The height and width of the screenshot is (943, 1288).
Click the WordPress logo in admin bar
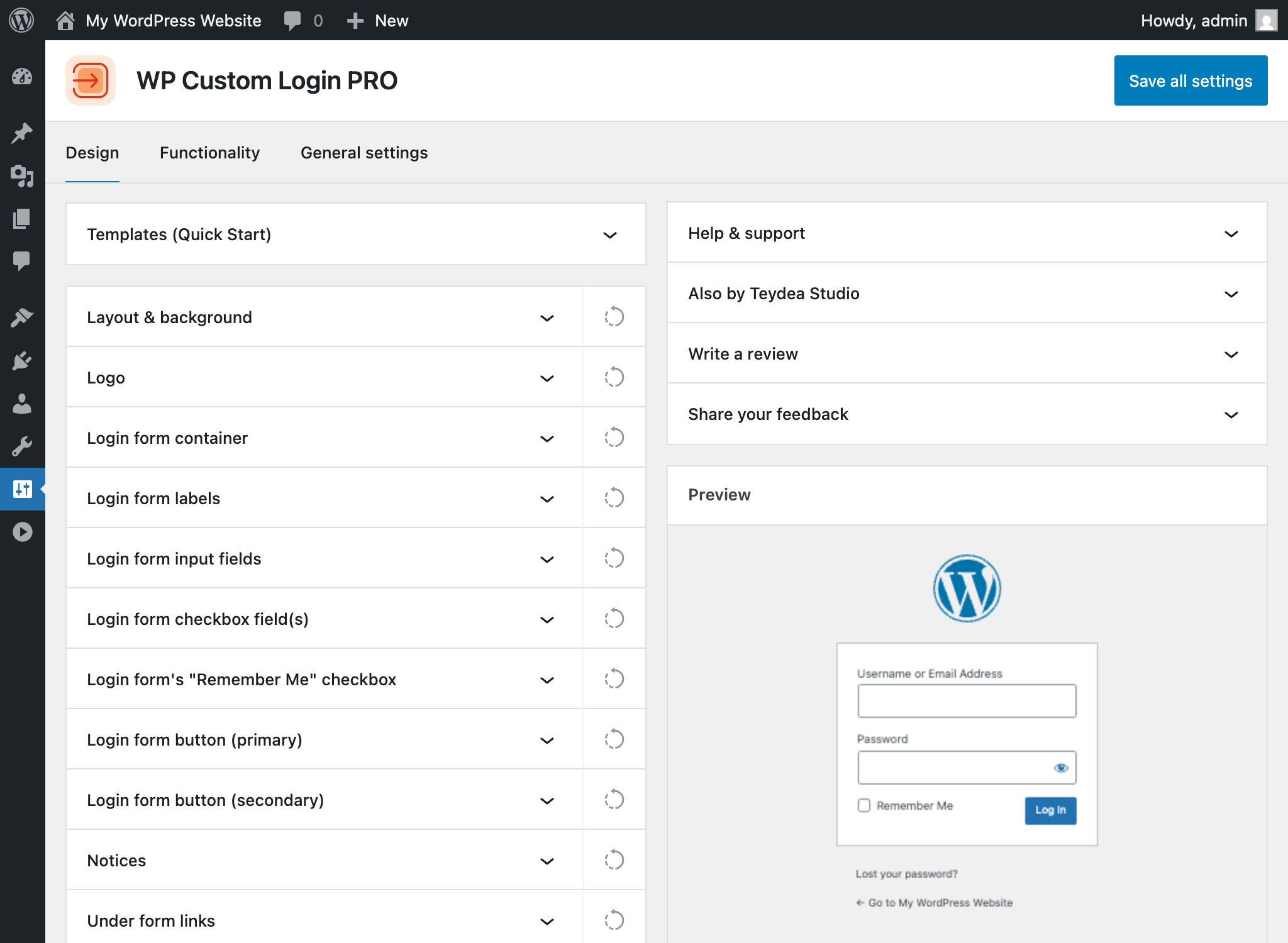[22, 20]
